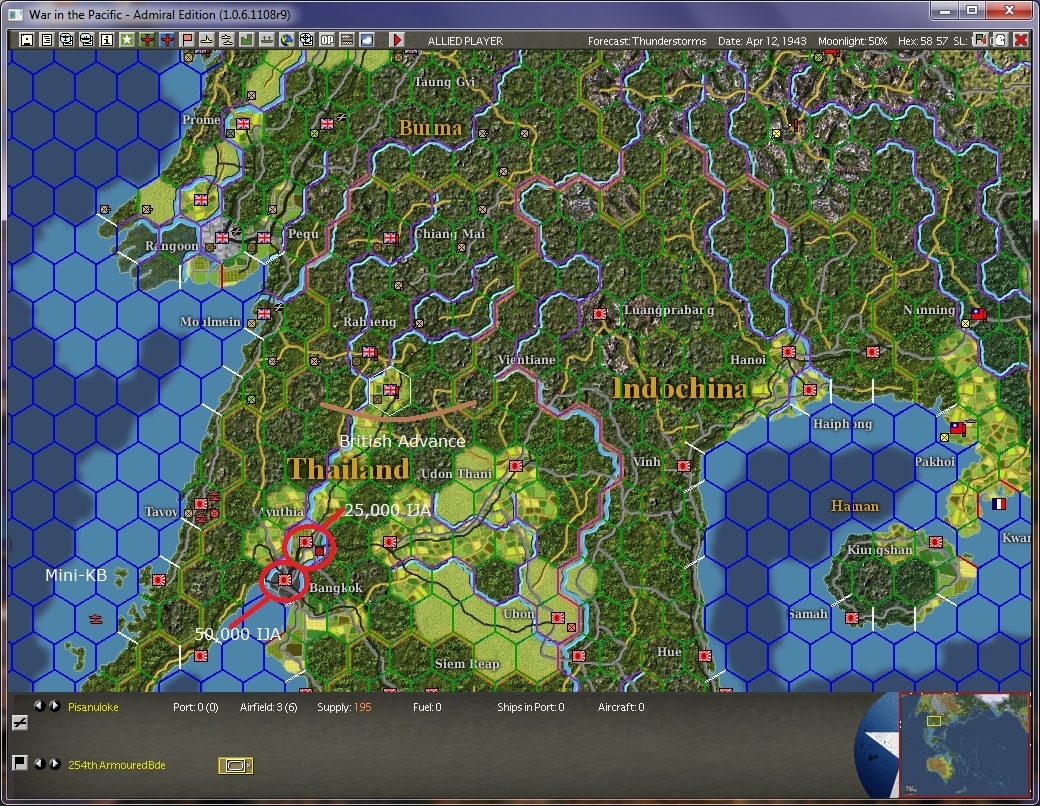Screen dimensions: 1040x806
Task: Click the red airplane on green toolbar icon
Action: [x=147, y=40]
